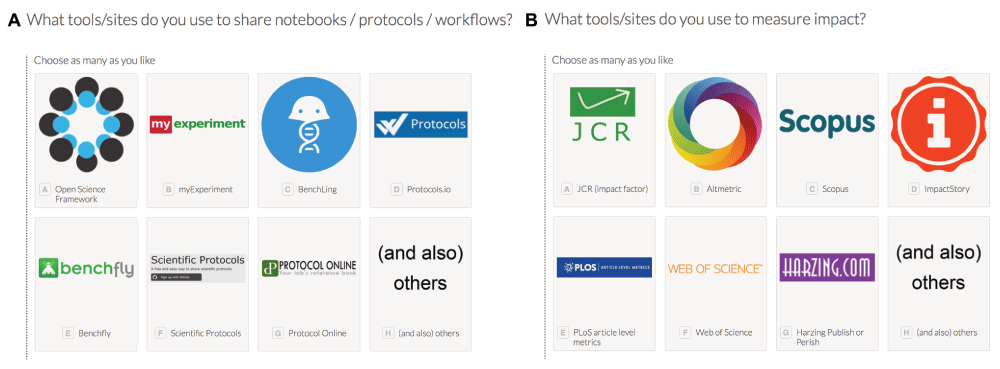This screenshot has width=1000, height=369.
Task: Select the Protocols.io logo tile
Action: click(420, 125)
